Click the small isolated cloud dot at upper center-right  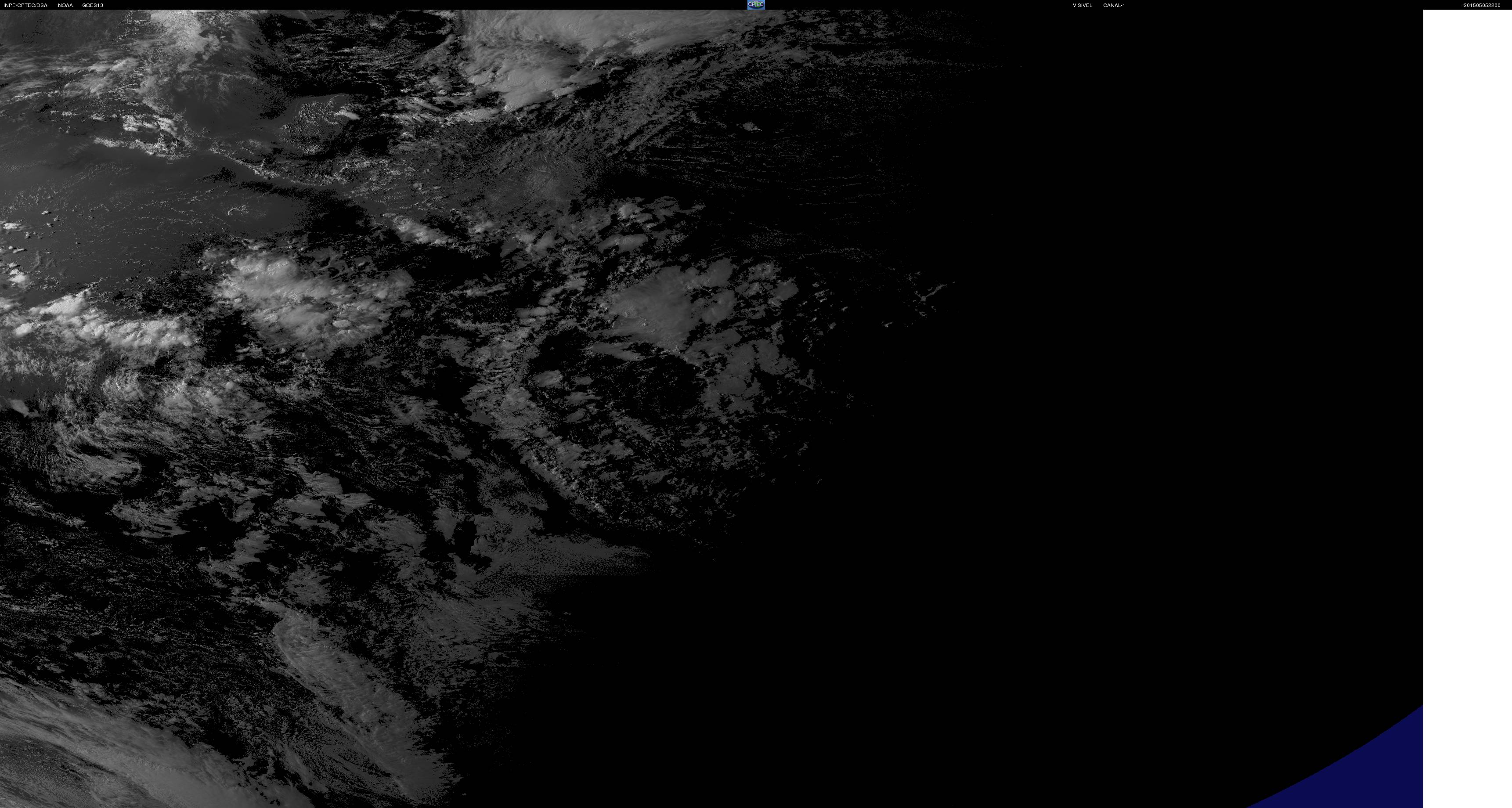[749, 126]
